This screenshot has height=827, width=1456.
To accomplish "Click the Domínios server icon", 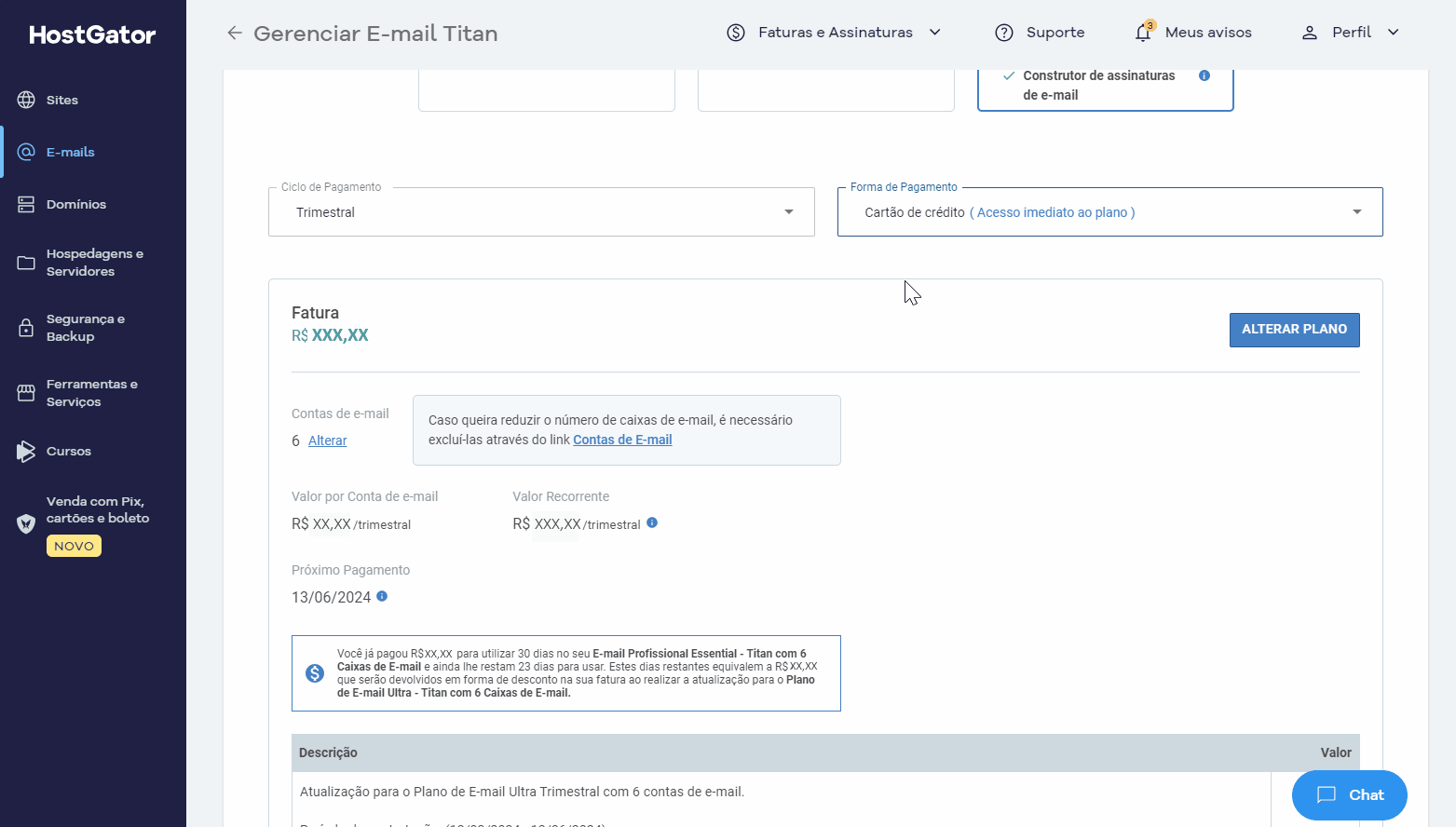I will click(26, 204).
